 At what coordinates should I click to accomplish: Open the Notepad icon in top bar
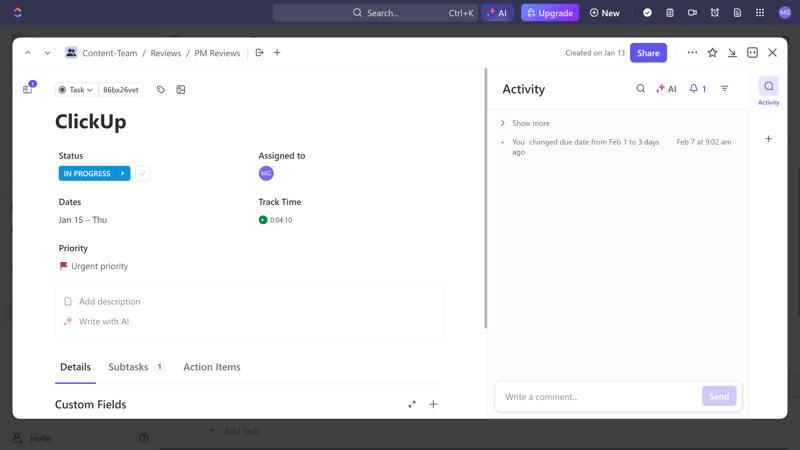click(x=670, y=13)
